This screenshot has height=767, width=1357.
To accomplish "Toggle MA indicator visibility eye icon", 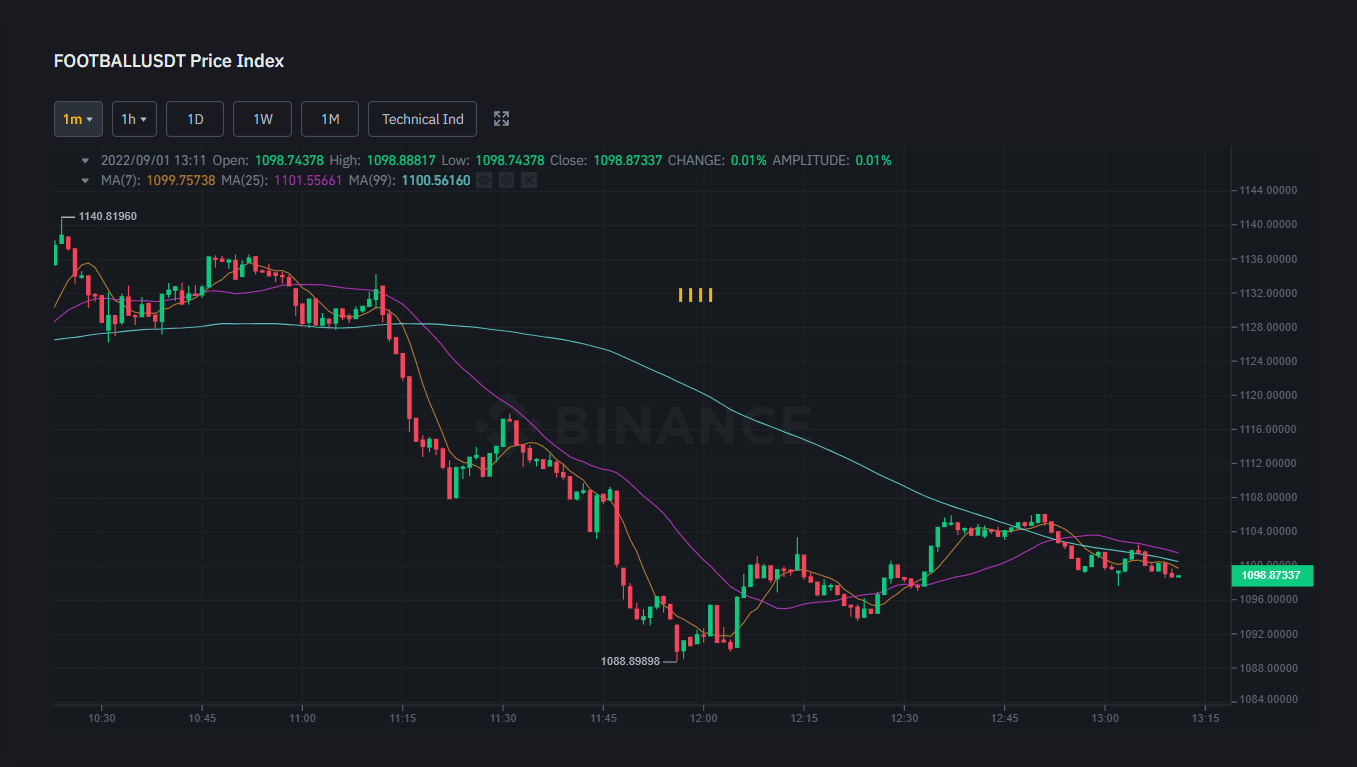I will tap(485, 180).
